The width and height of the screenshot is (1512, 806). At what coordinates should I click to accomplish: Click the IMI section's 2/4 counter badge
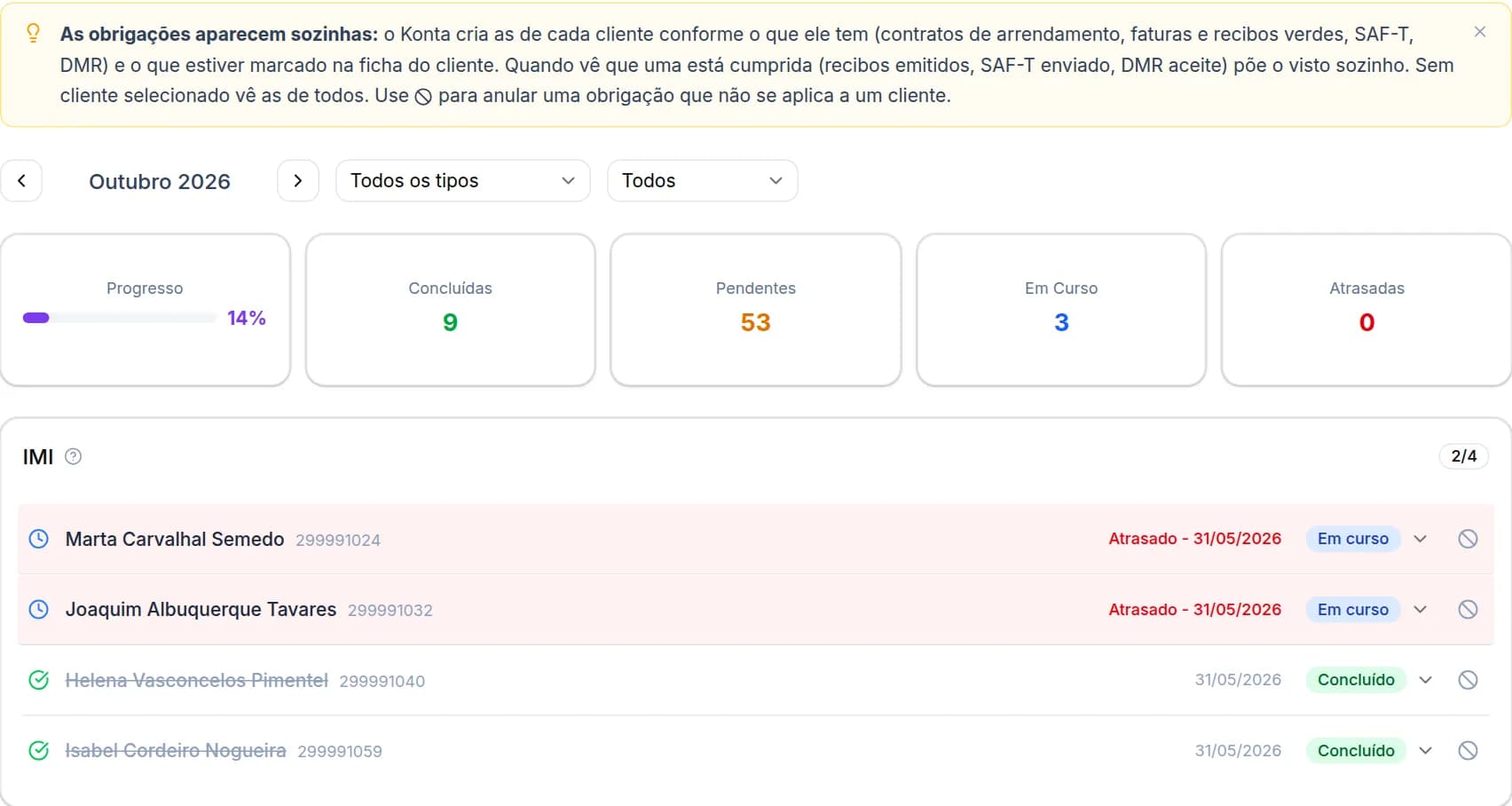pos(1463,456)
